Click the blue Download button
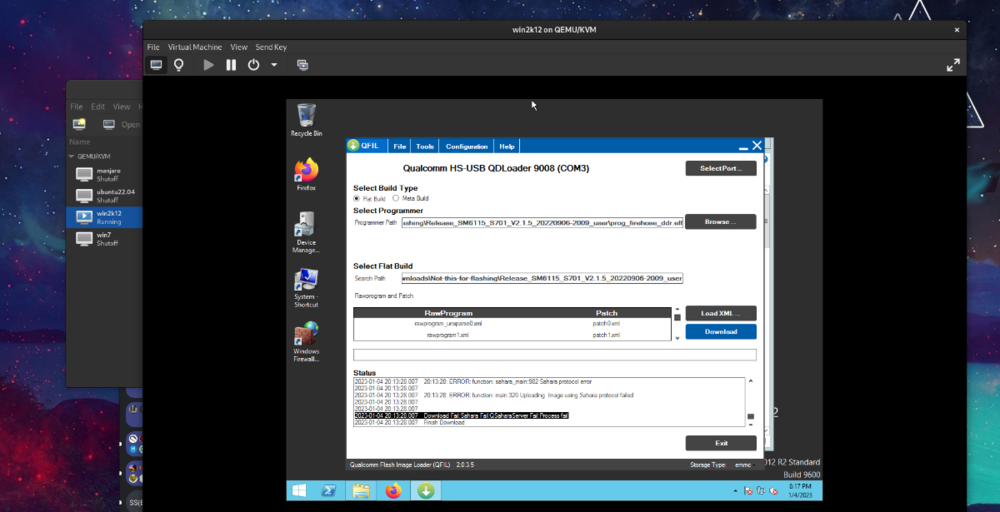 721,332
